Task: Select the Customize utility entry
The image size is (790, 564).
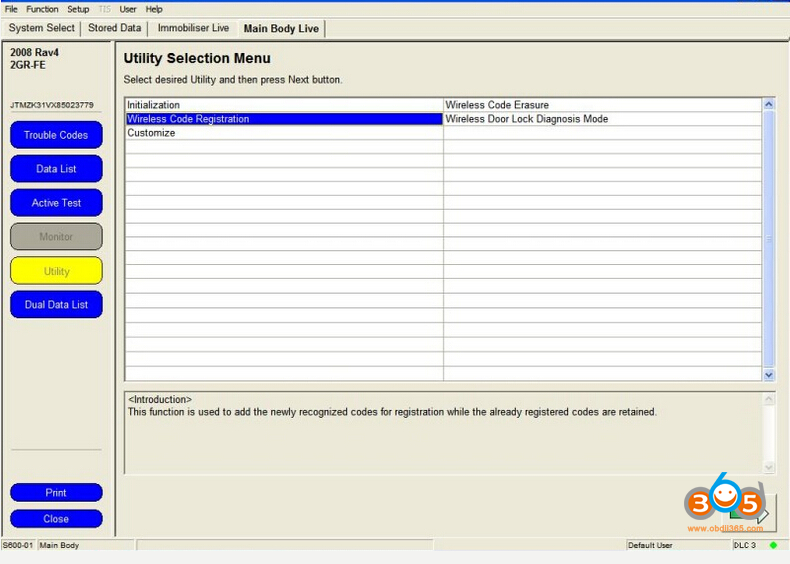Action: 284,133
